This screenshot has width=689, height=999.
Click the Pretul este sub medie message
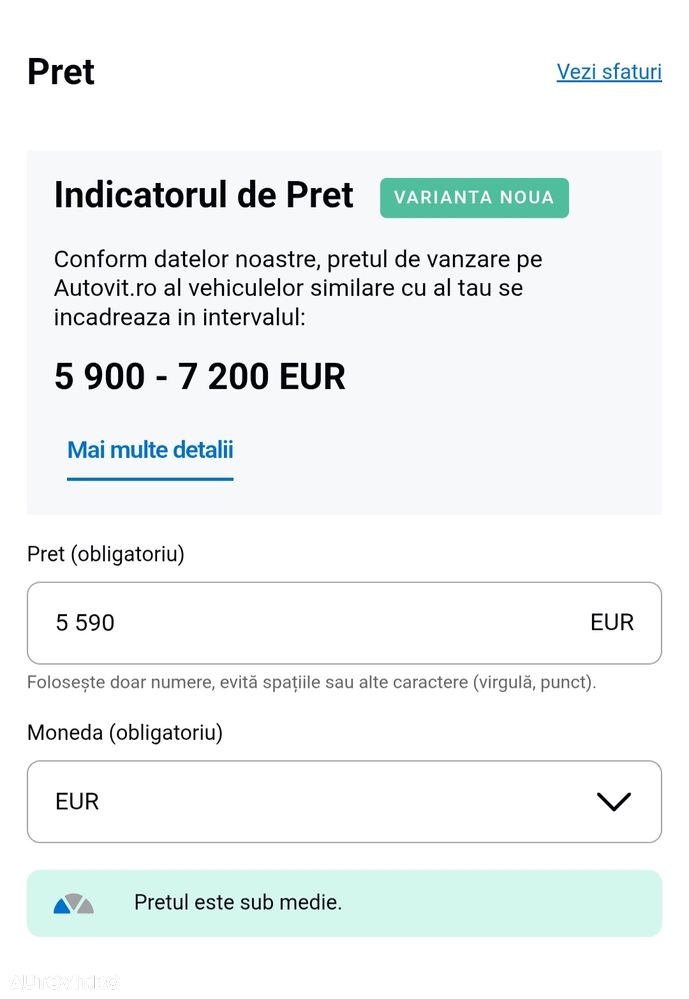pos(238,903)
